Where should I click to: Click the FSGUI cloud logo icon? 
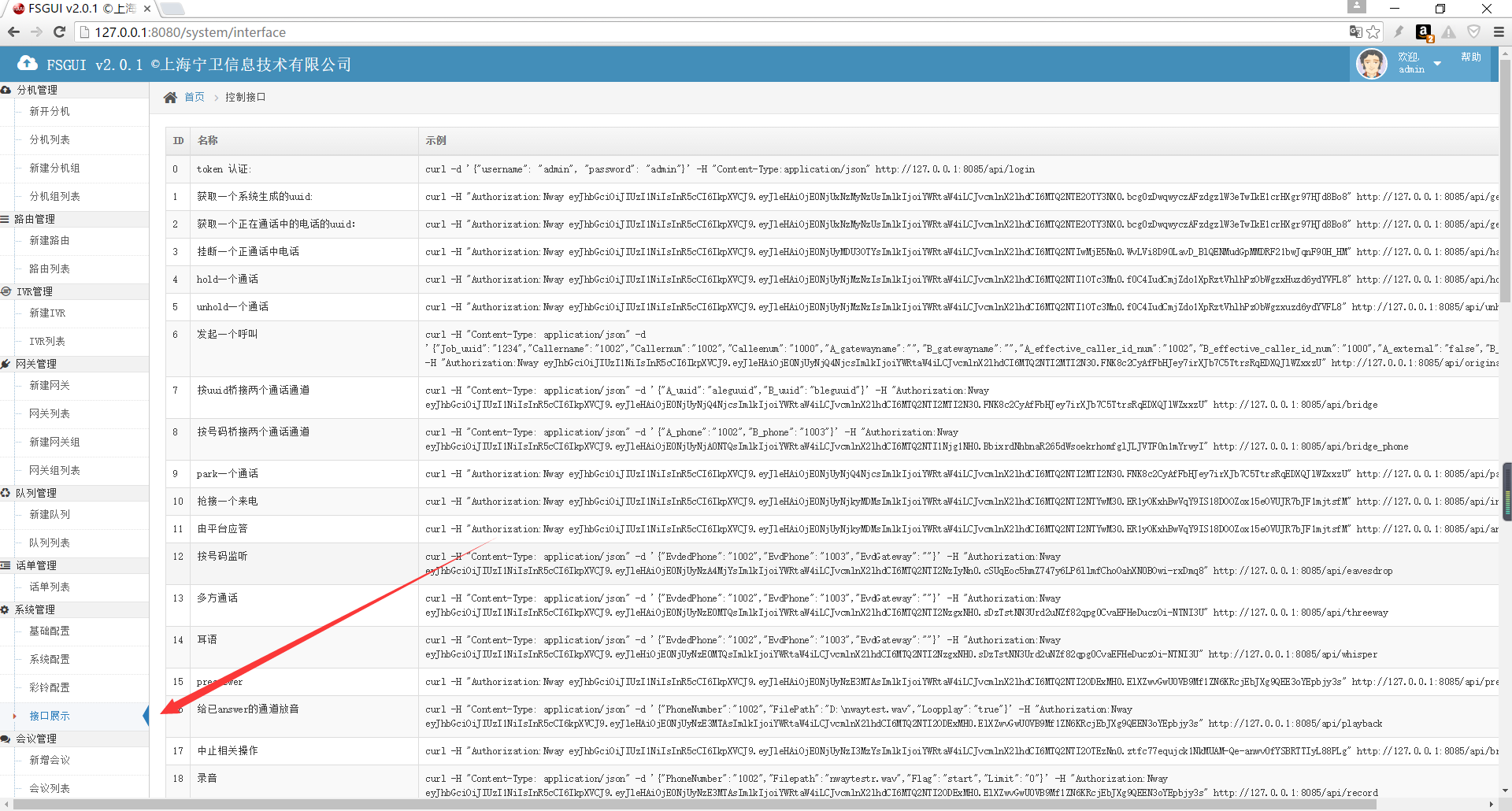[x=28, y=64]
